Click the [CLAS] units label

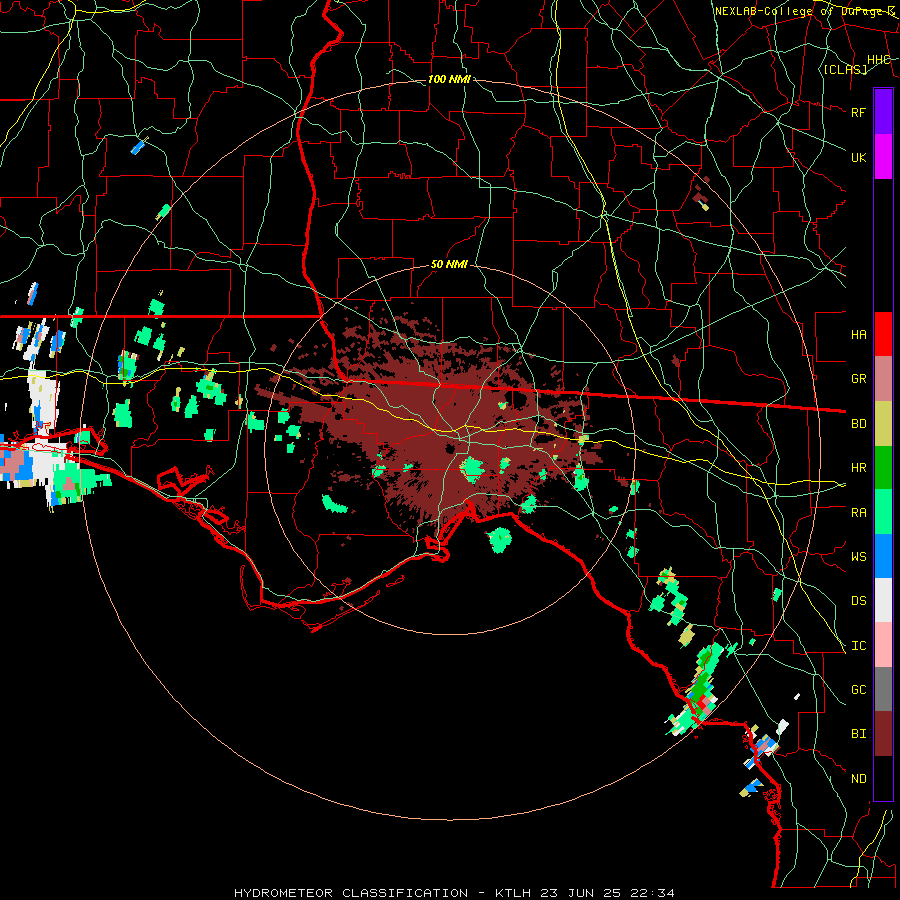(x=845, y=69)
